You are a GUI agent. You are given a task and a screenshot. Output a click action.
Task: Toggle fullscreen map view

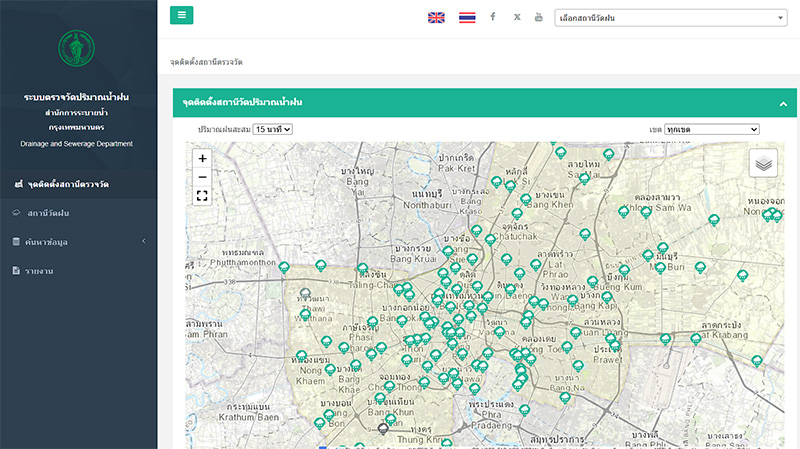point(202,196)
